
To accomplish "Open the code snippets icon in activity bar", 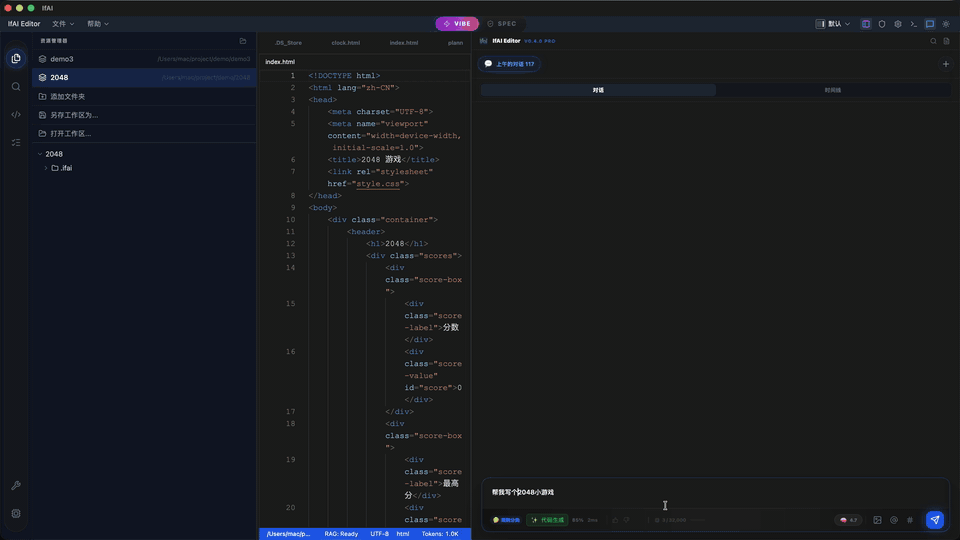I will point(16,114).
